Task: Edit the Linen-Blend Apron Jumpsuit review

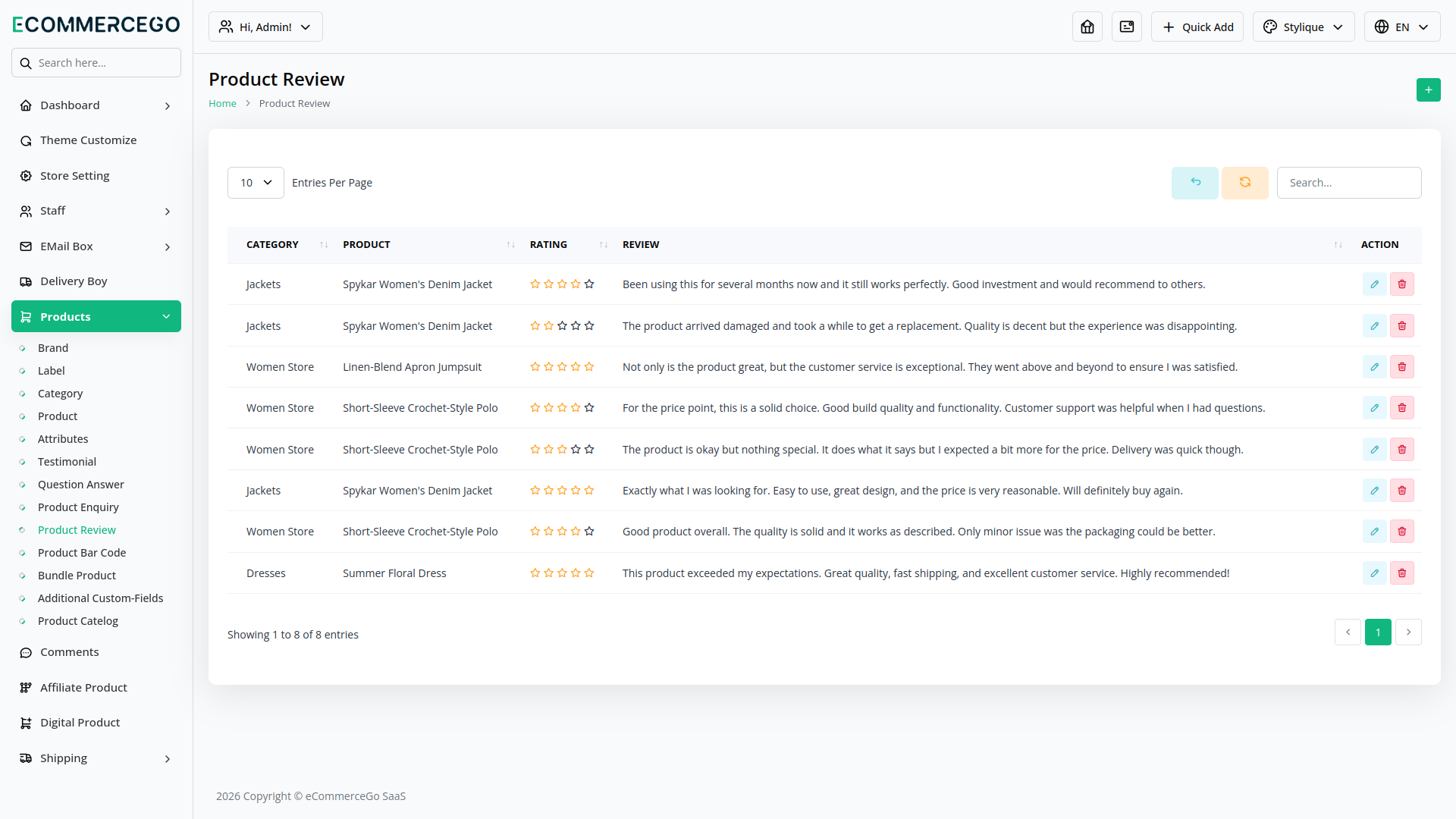Action: click(x=1375, y=367)
